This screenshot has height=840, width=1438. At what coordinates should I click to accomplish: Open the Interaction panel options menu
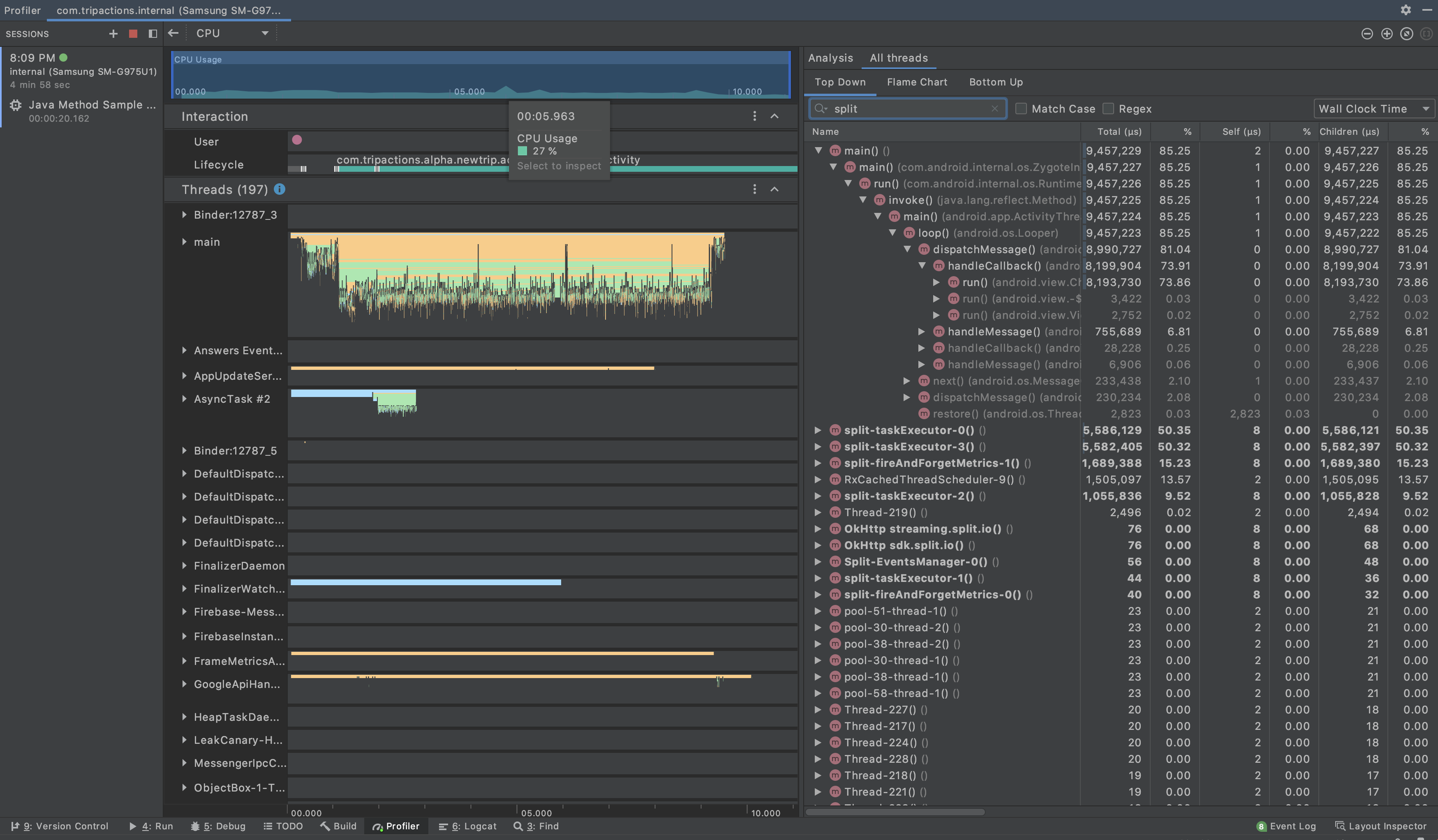[754, 116]
